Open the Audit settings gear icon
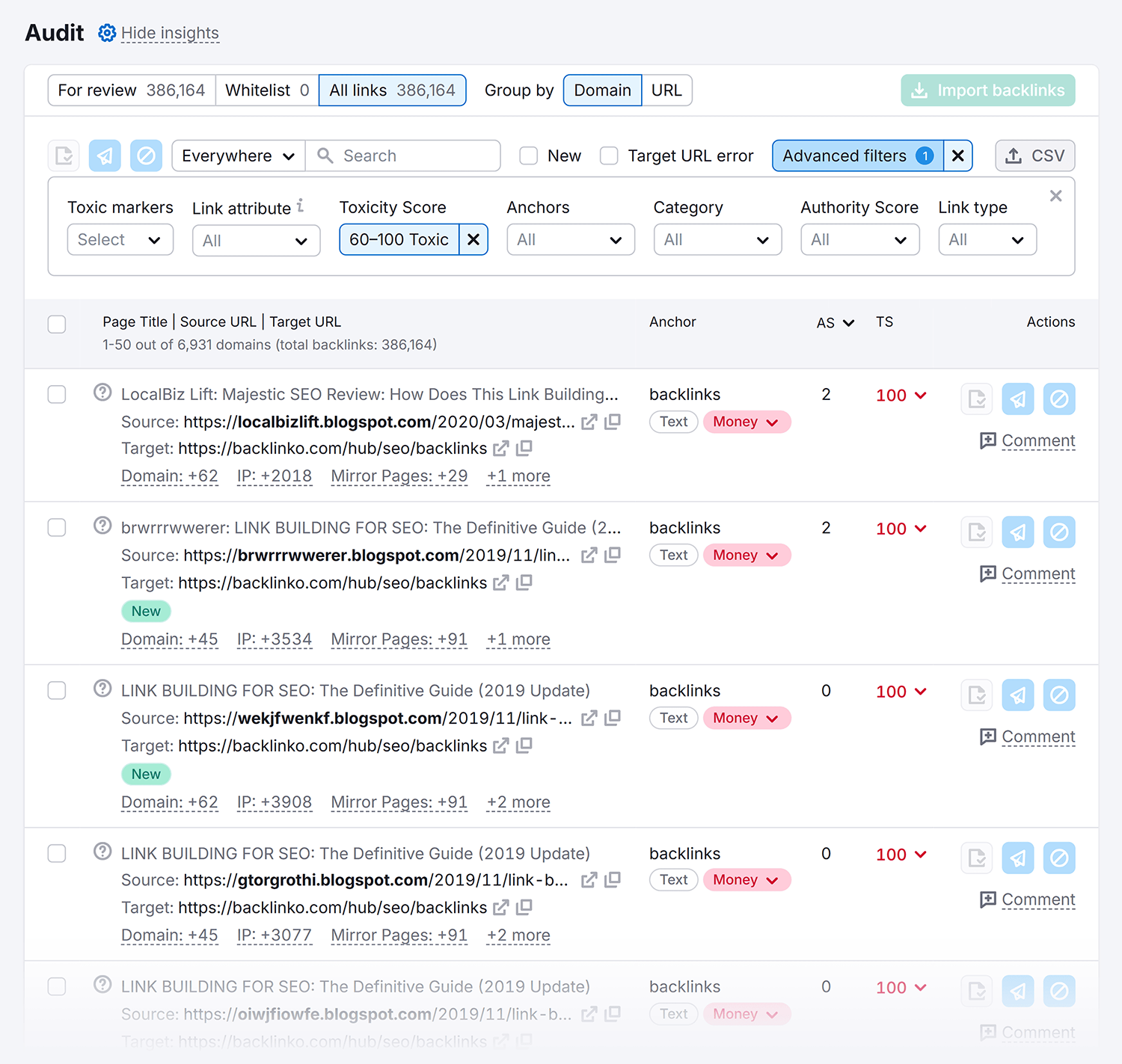 (x=107, y=33)
